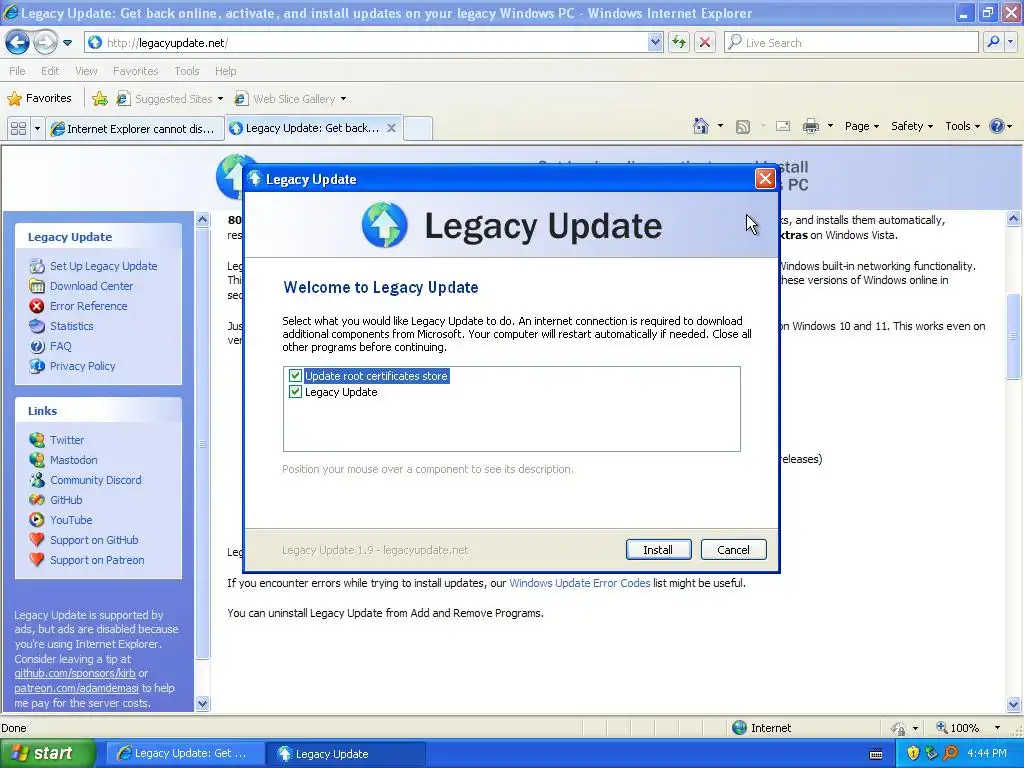Viewport: 1024px width, 768px height.
Task: Open Windows Update Error Codes link
Action: click(579, 583)
